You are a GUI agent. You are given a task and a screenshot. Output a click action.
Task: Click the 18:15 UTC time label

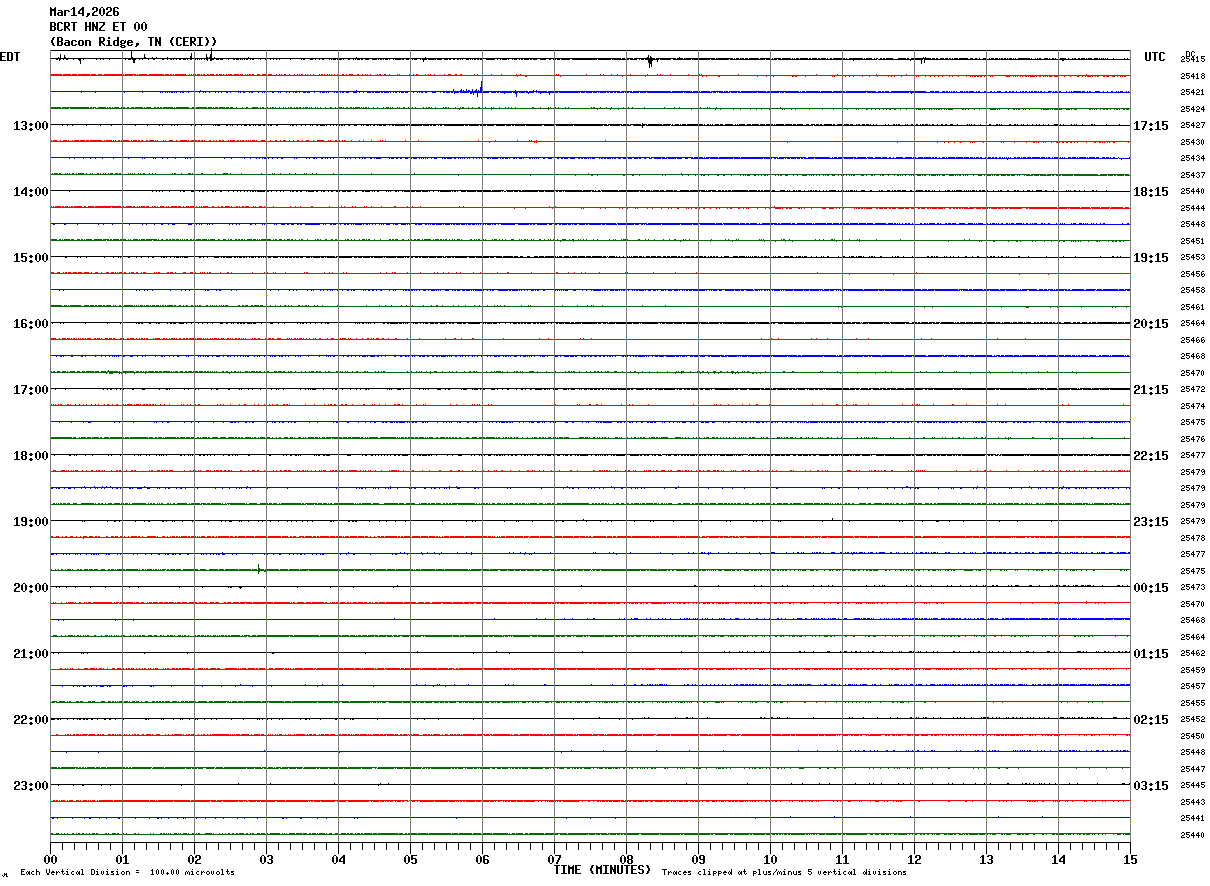coord(1151,192)
